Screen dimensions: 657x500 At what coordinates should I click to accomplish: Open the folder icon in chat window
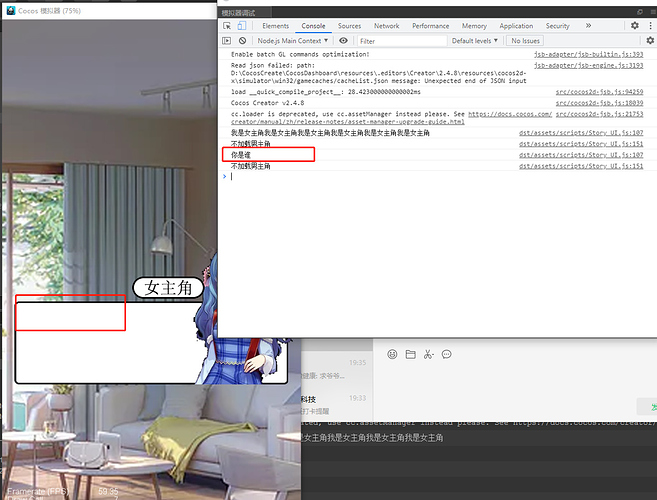click(x=411, y=355)
